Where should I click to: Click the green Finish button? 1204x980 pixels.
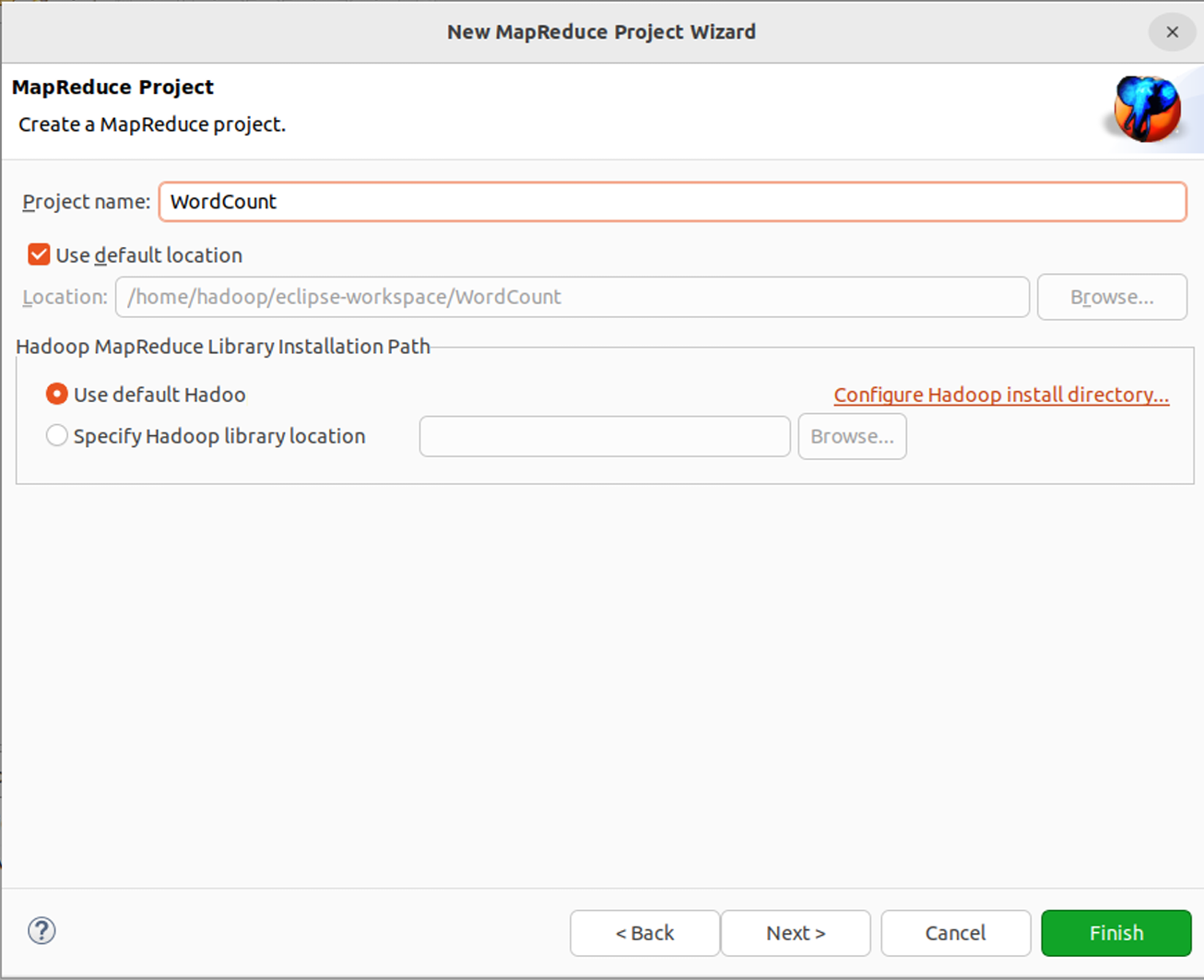coord(1115,933)
